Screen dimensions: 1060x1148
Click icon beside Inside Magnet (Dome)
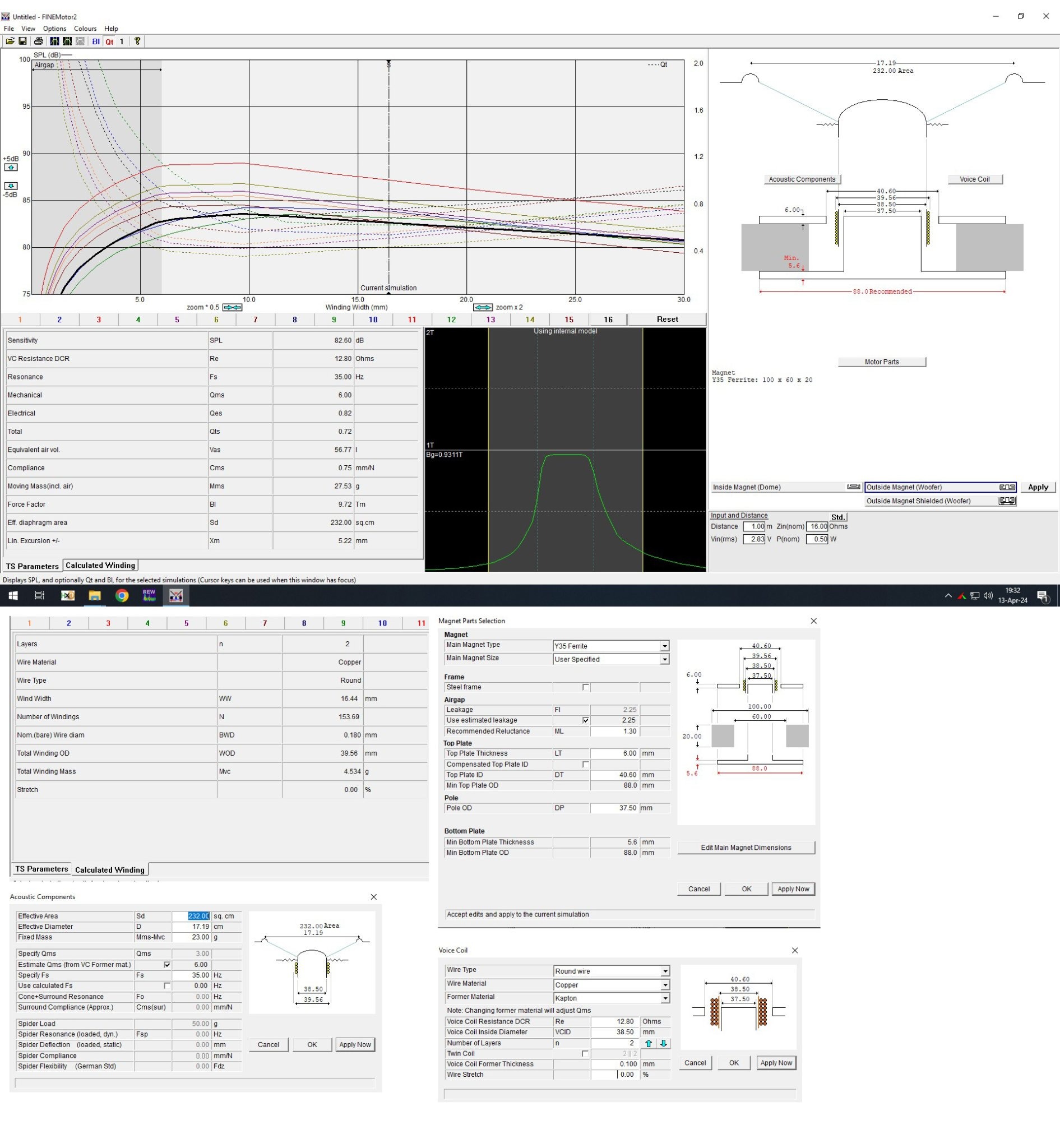(x=854, y=487)
